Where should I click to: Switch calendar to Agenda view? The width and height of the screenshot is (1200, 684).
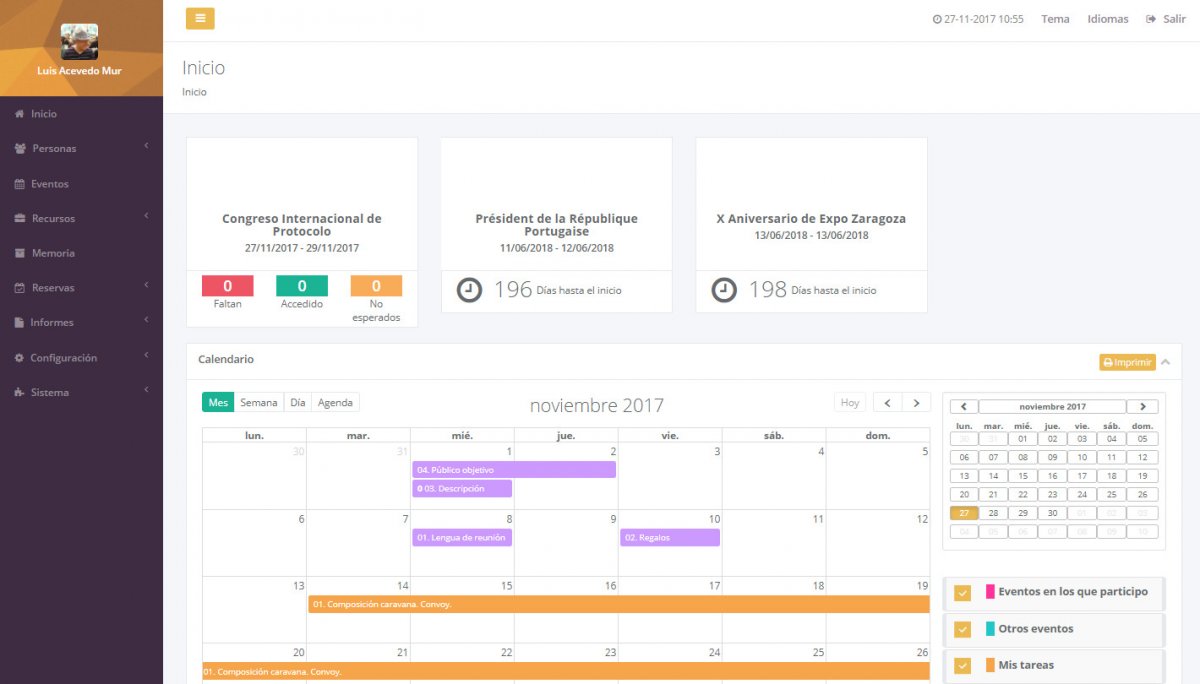click(x=335, y=402)
